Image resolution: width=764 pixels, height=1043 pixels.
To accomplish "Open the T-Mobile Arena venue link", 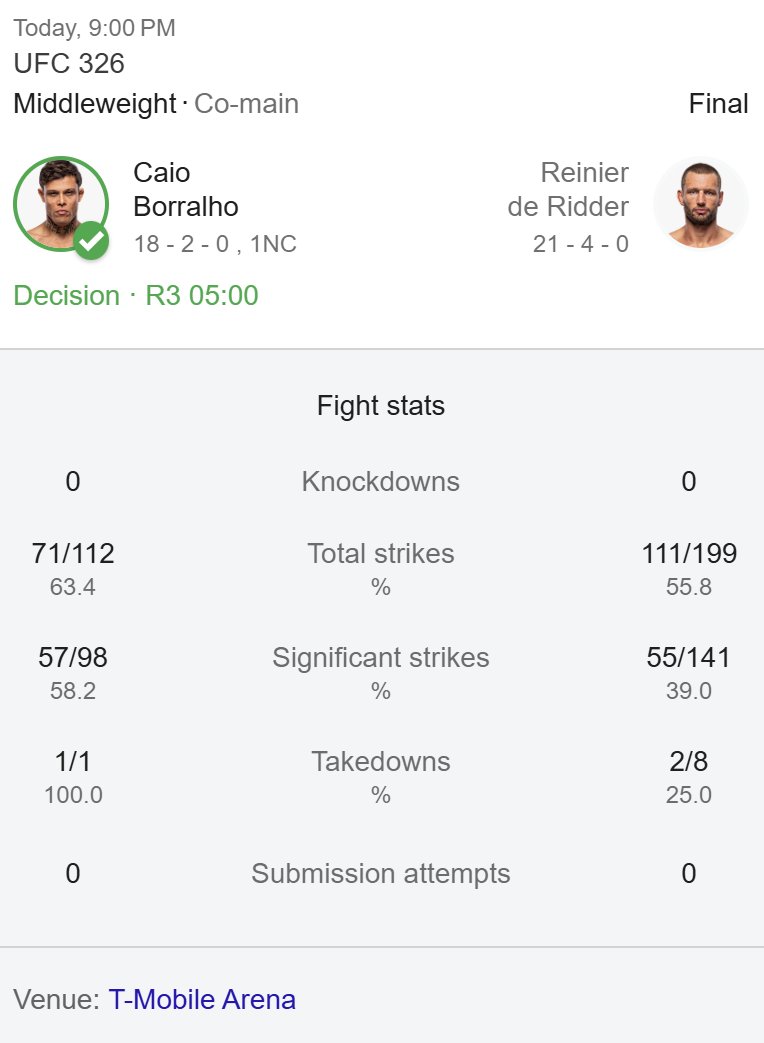I will coord(202,999).
